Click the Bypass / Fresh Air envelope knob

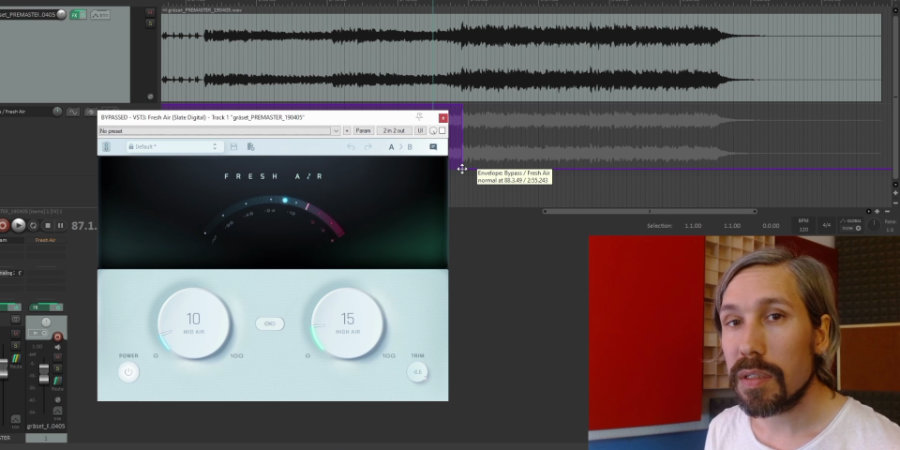pyautogui.click(x=57, y=111)
